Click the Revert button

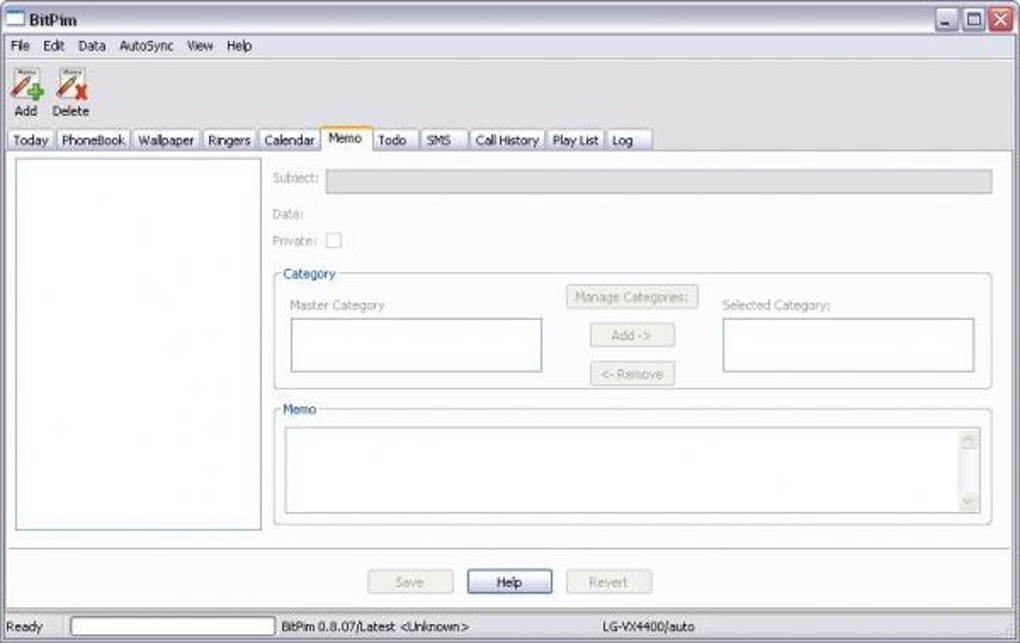click(x=609, y=582)
